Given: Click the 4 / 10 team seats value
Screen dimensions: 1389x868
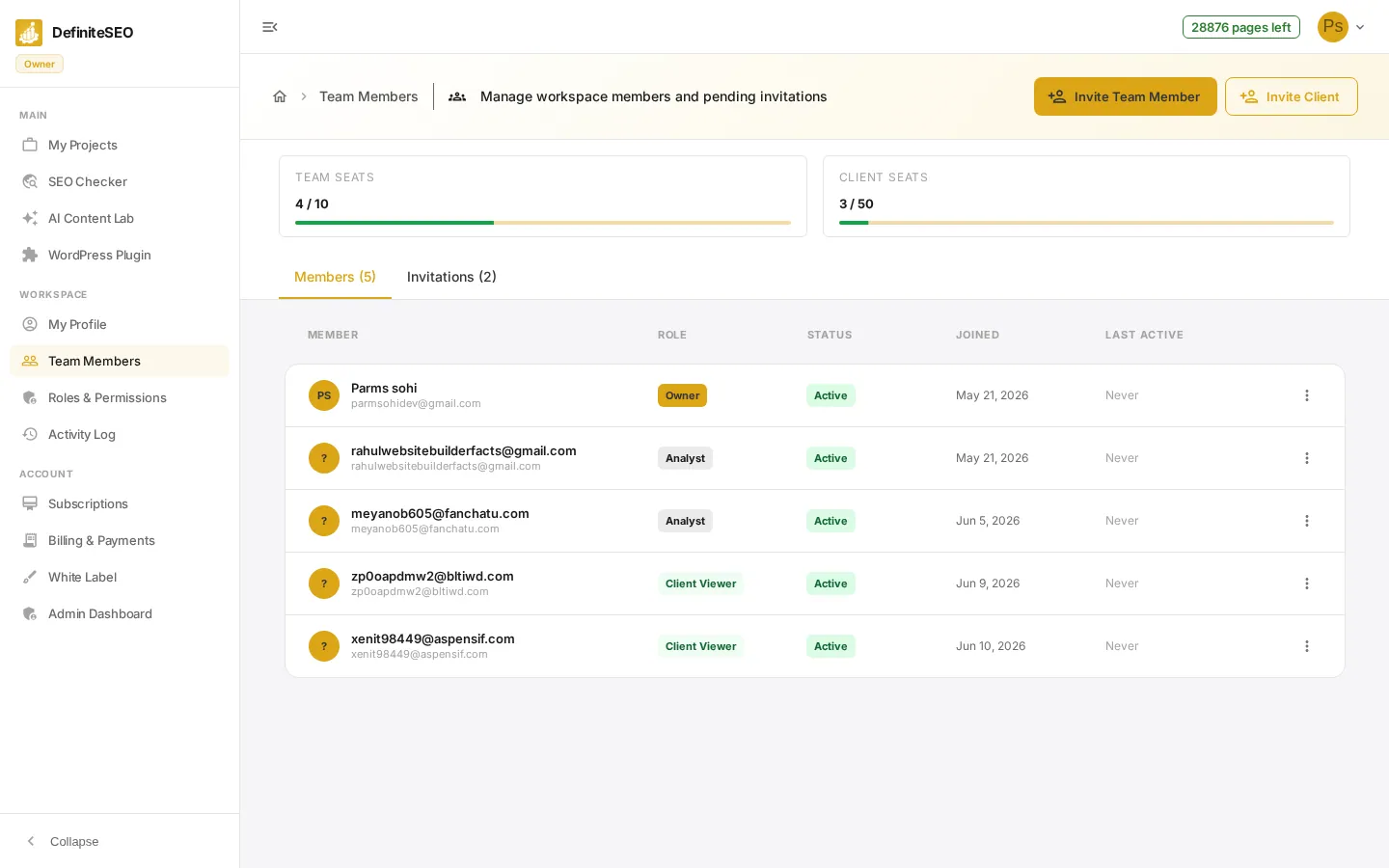Looking at the screenshot, I should [x=312, y=203].
